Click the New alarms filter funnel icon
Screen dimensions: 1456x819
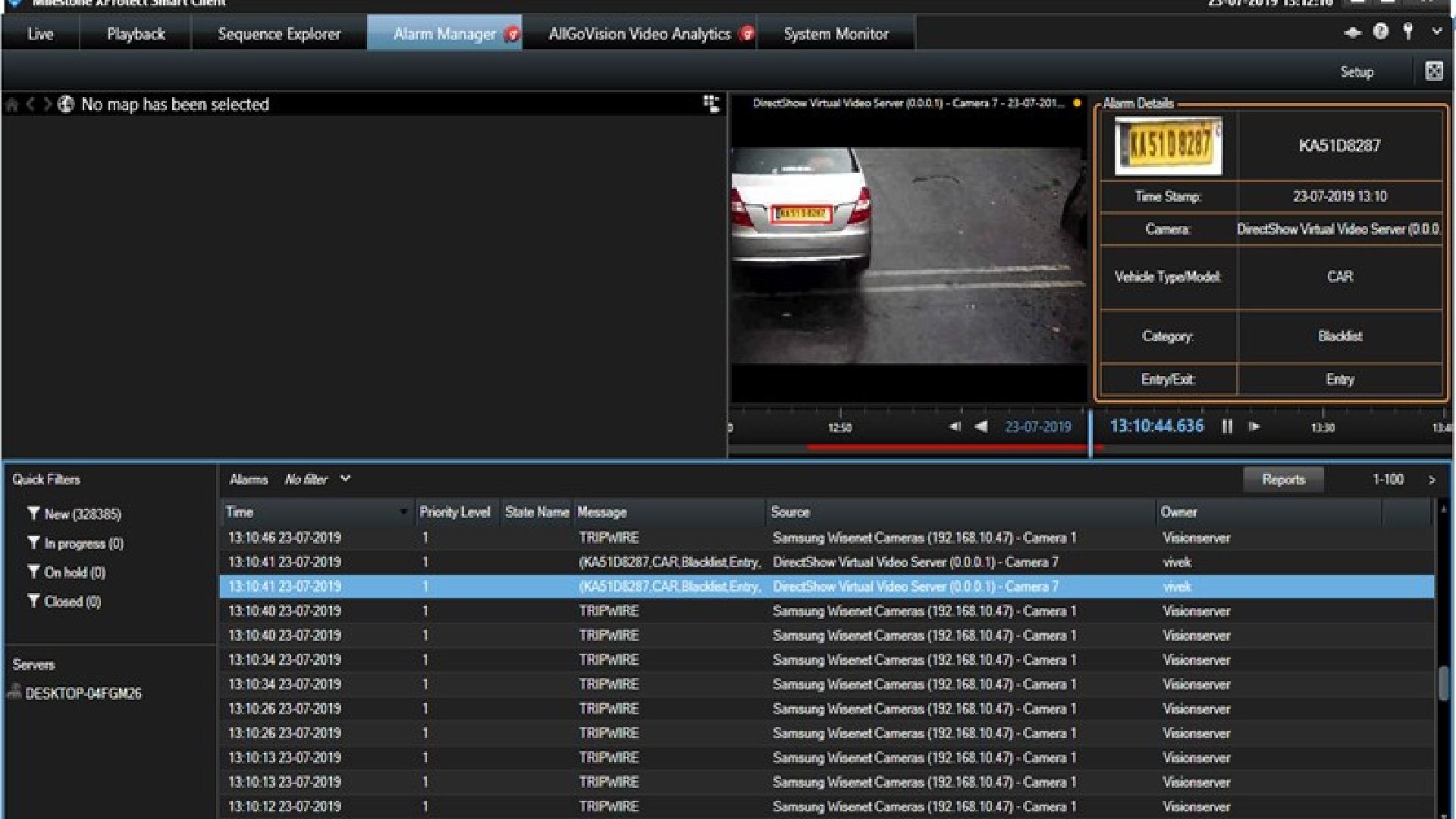(33, 513)
